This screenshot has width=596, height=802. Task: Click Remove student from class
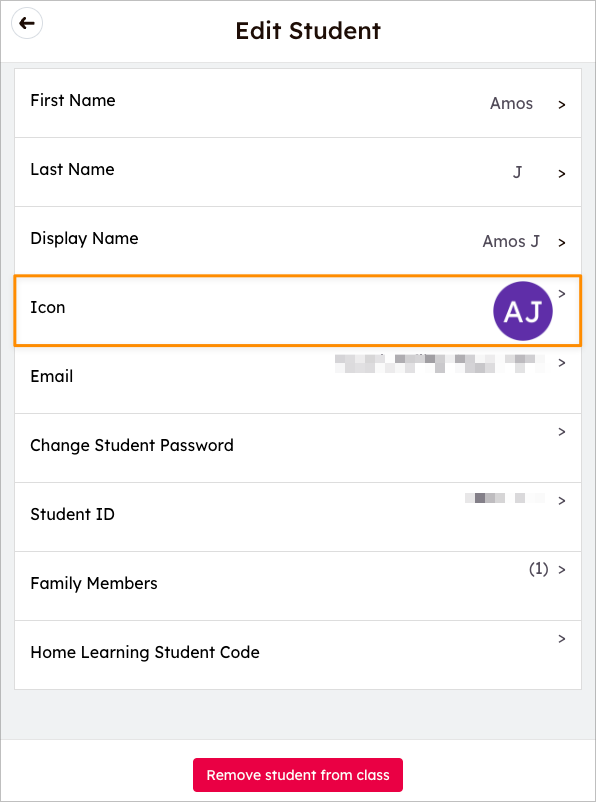(297, 774)
